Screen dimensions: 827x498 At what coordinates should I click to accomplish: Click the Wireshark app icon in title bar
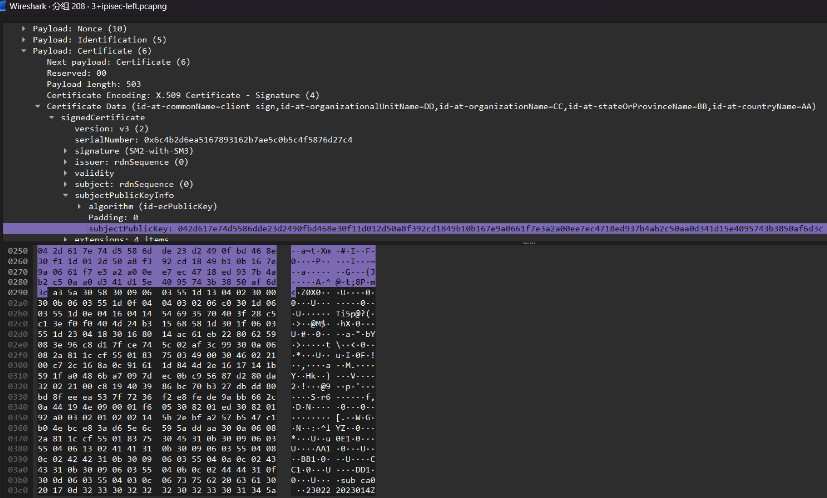coord(3,6)
